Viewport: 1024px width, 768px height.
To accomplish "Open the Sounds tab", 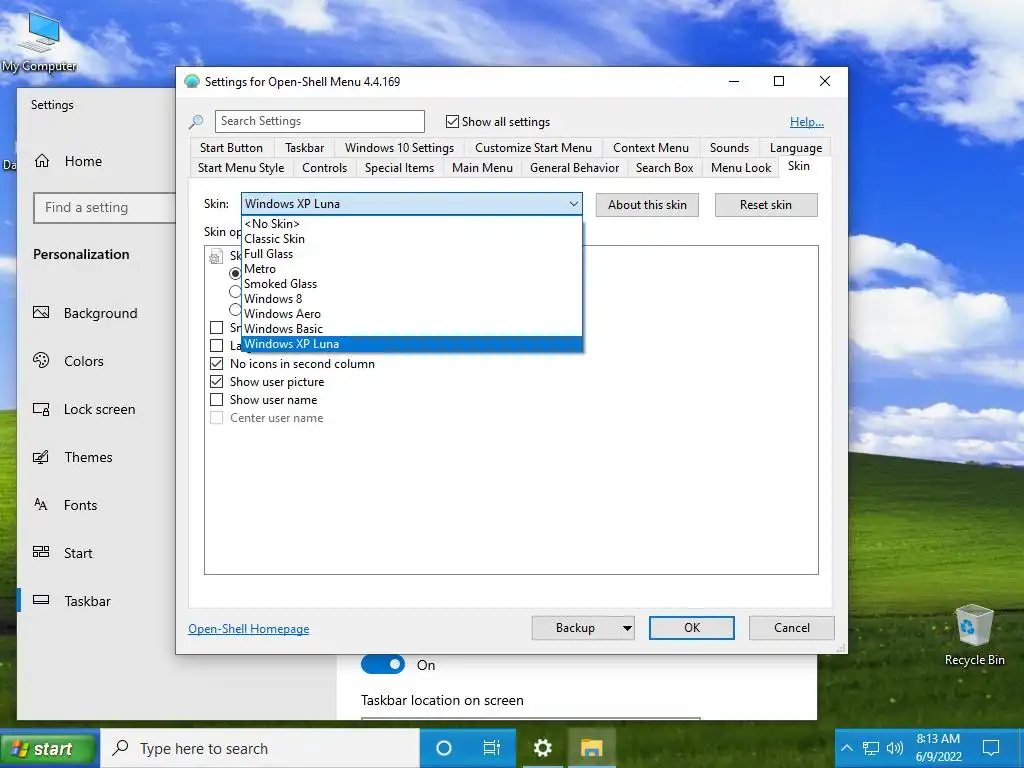I will 729,148.
